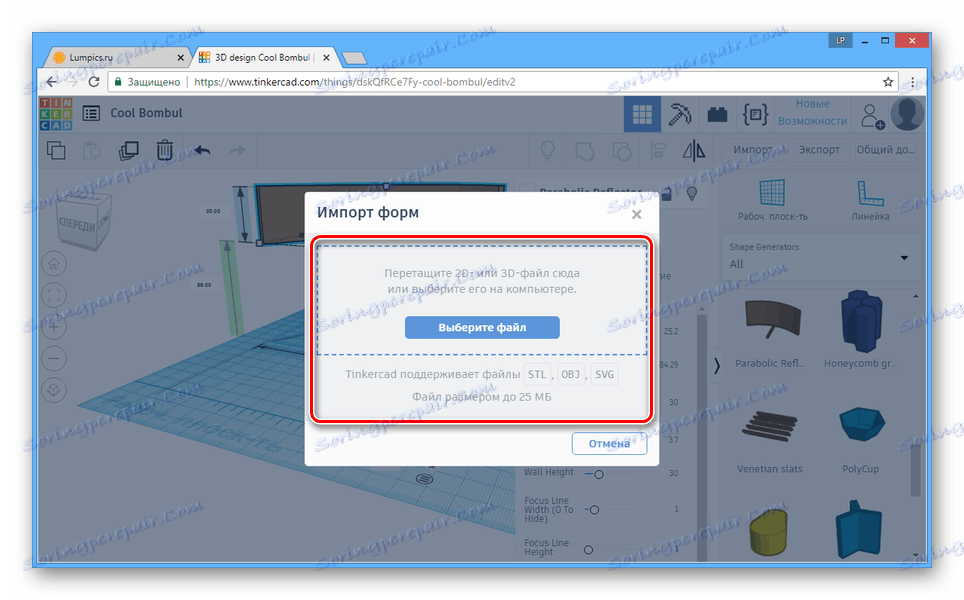Viewport: 964px width, 600px height.
Task: Click the Импорт button in toolbar
Action: point(752,150)
